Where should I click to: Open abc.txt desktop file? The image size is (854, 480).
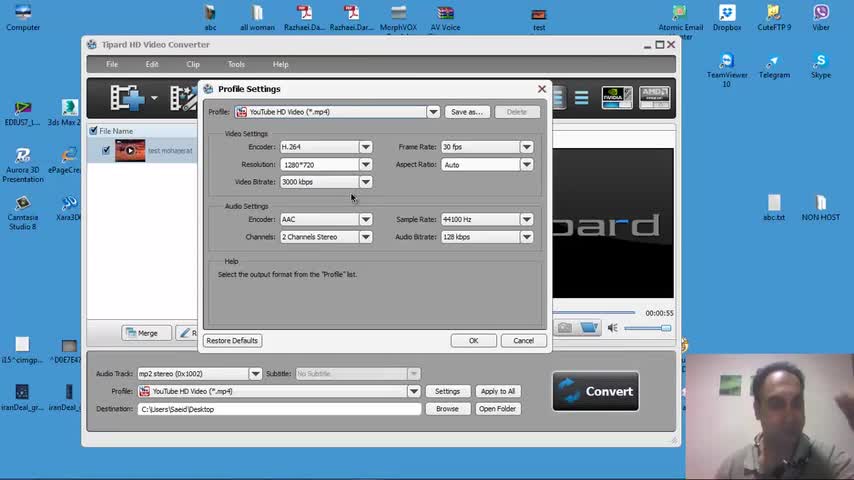coord(774,208)
